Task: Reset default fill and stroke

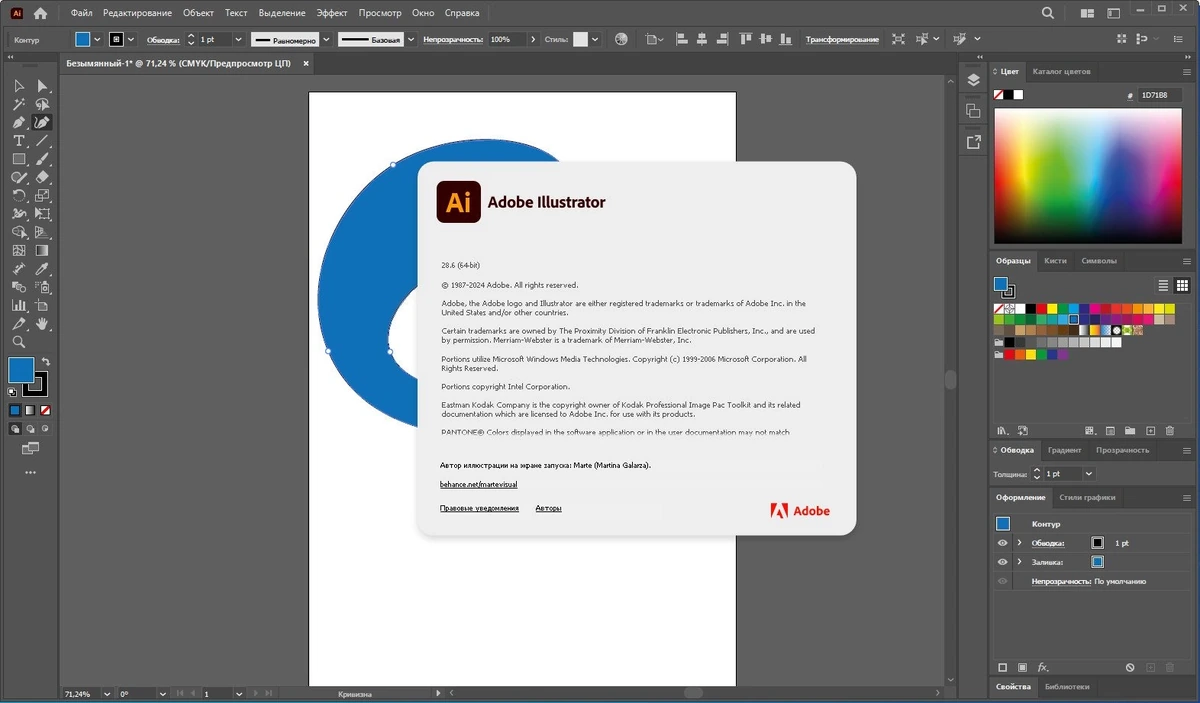Action: 12,392
